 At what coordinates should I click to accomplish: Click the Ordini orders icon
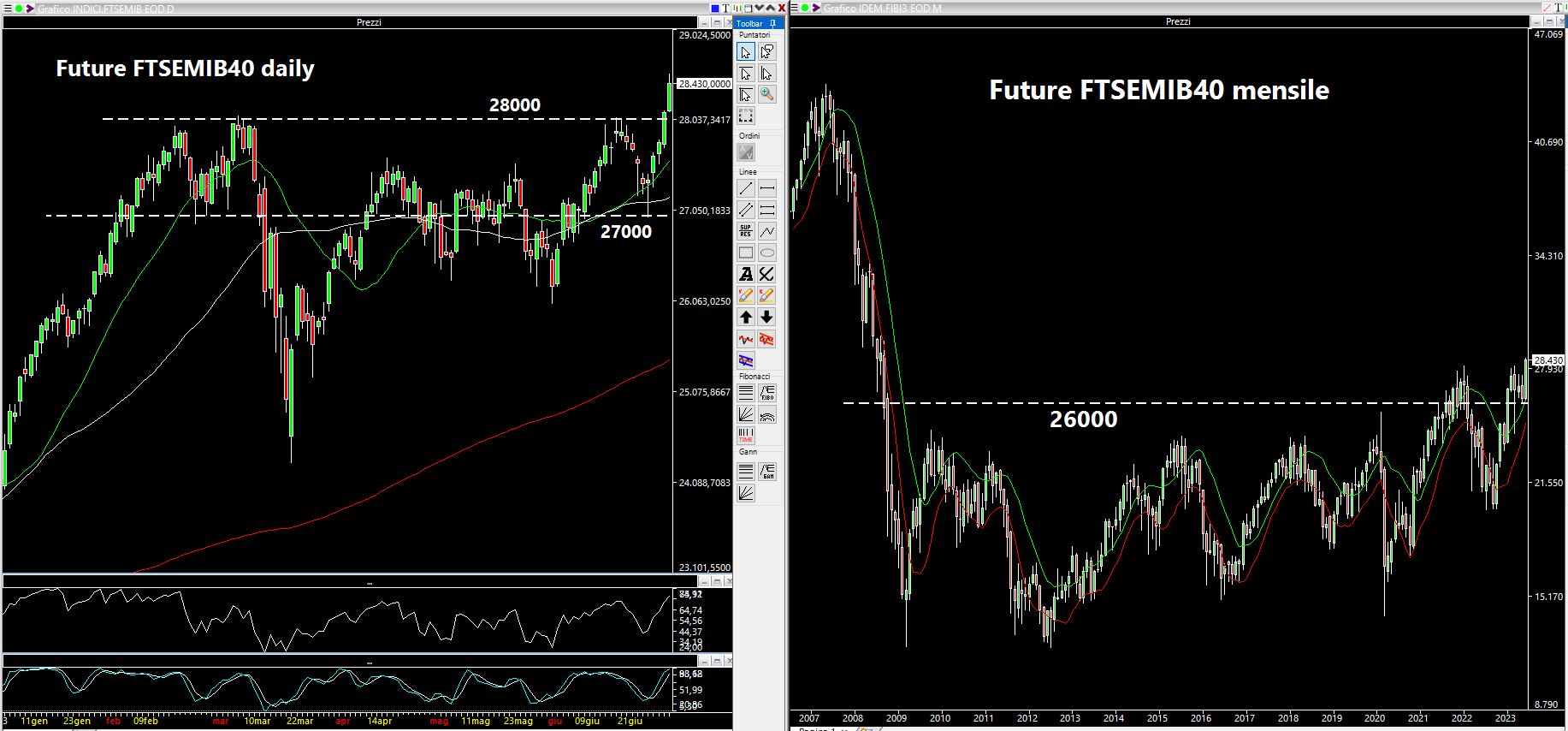[746, 152]
